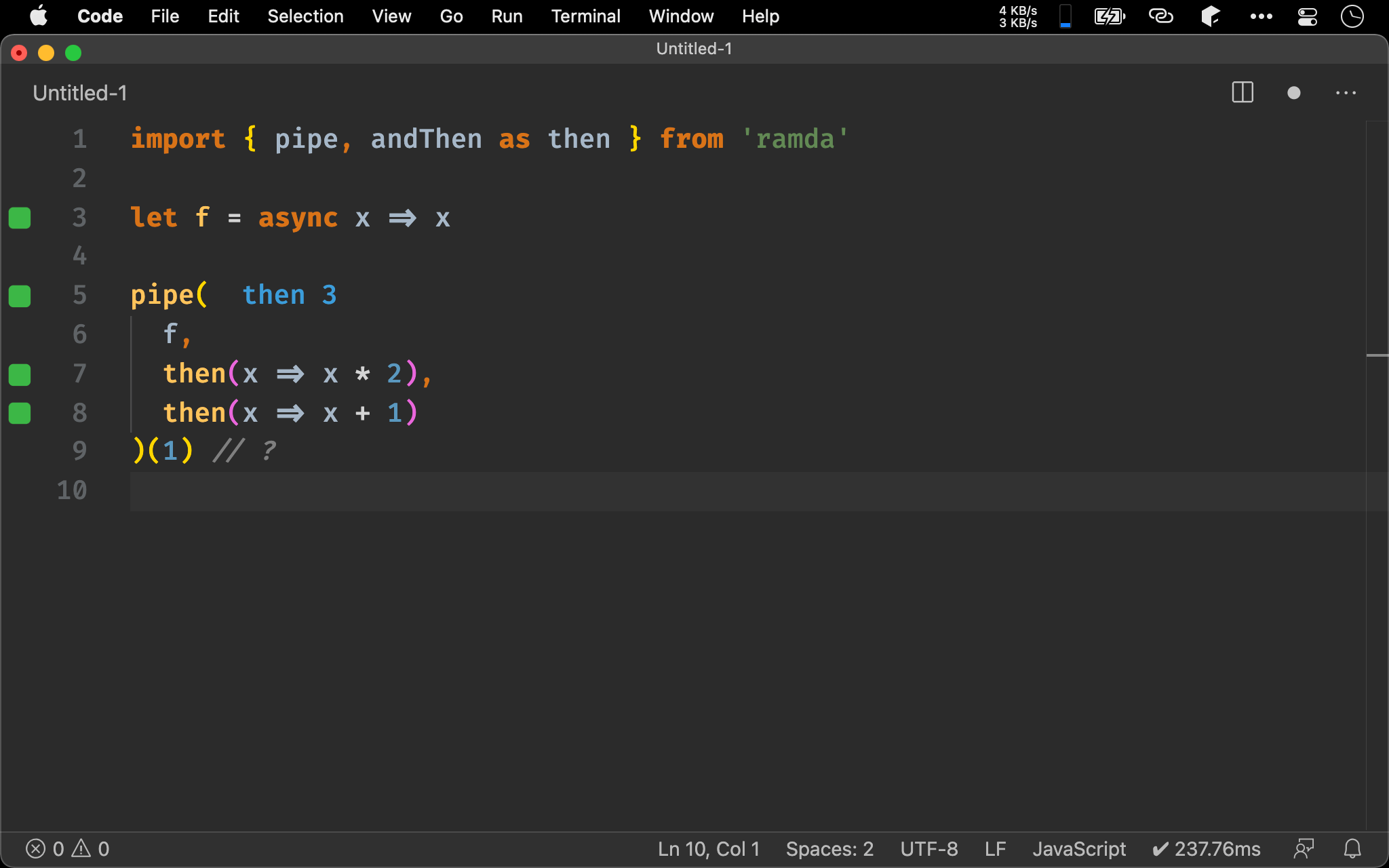The width and height of the screenshot is (1389, 868).
Task: Expand the Run menu options
Action: [506, 16]
